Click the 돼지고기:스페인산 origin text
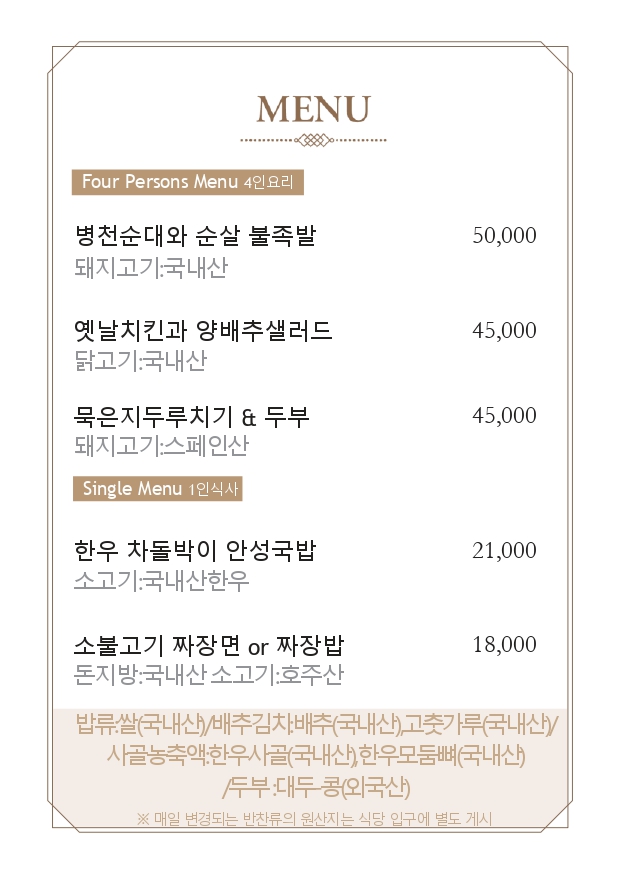The image size is (621, 875). point(162,446)
